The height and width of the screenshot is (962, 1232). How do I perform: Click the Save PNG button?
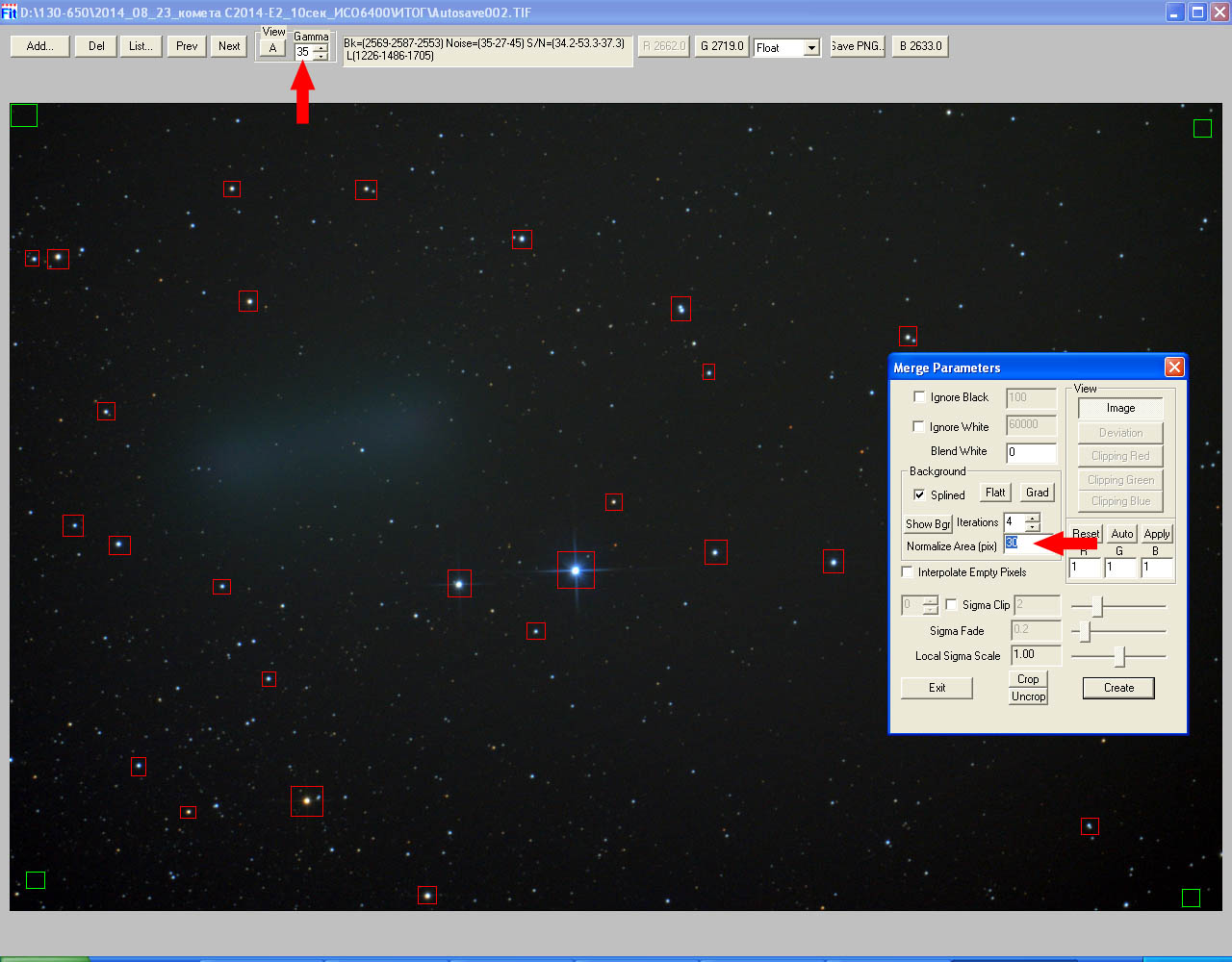pos(856,46)
